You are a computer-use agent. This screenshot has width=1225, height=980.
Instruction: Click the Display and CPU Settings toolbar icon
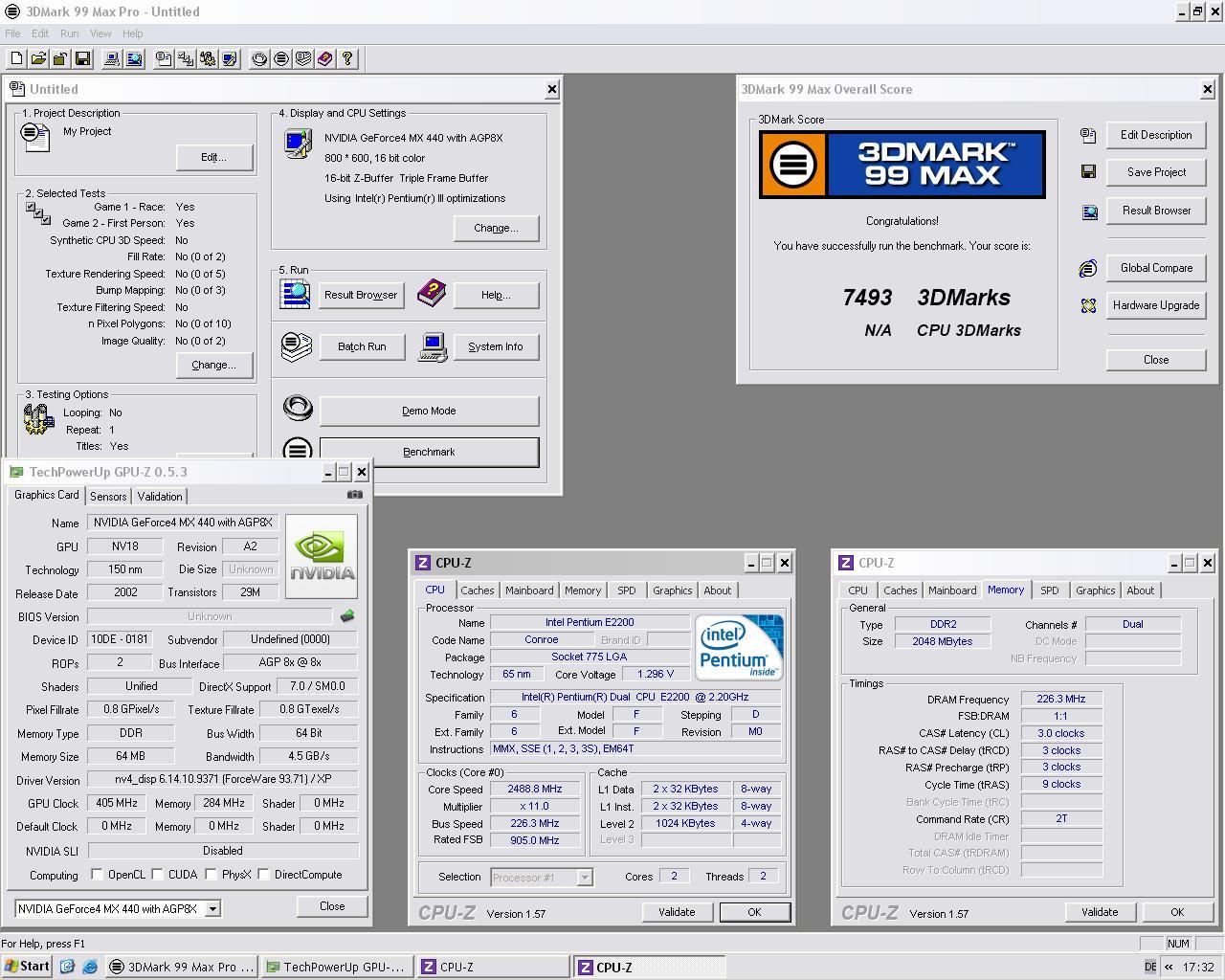coord(230,59)
